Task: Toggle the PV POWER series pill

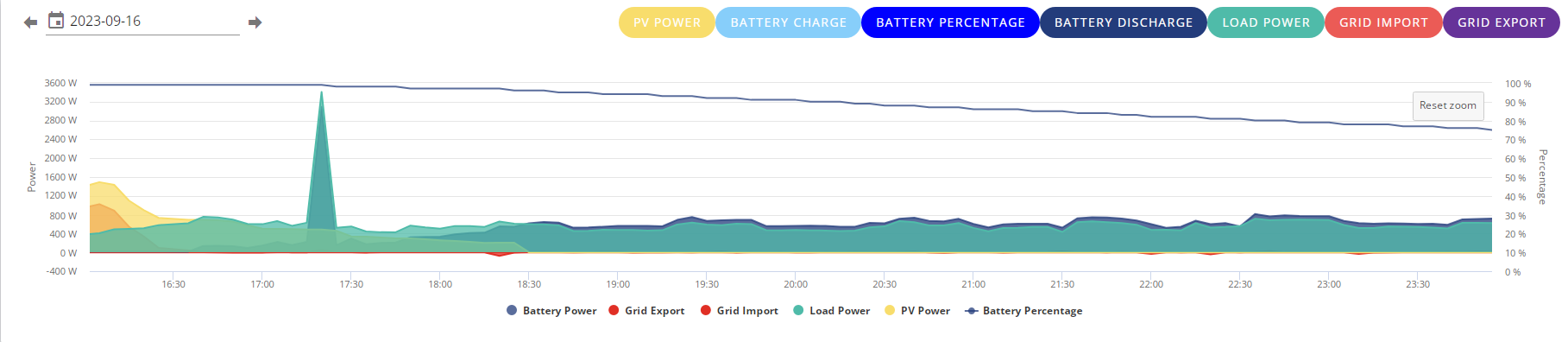Action: pyautogui.click(x=666, y=22)
